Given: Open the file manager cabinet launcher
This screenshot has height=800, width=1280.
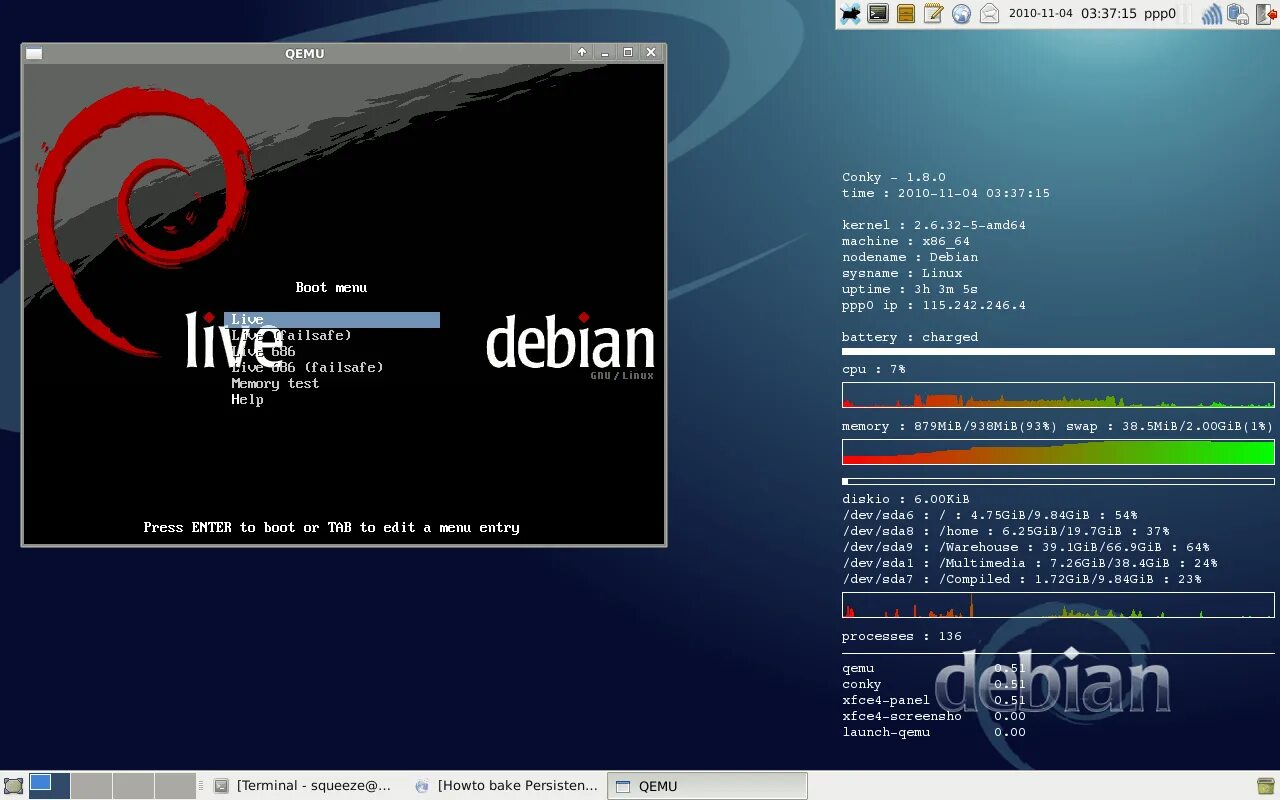Looking at the screenshot, I should [x=906, y=14].
